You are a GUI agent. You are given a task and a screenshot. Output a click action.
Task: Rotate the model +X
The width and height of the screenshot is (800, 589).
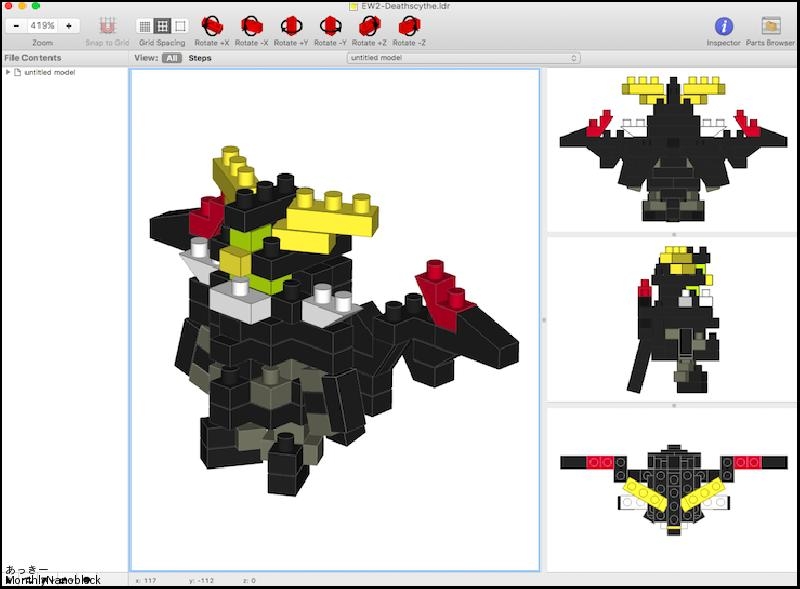pyautogui.click(x=212, y=26)
